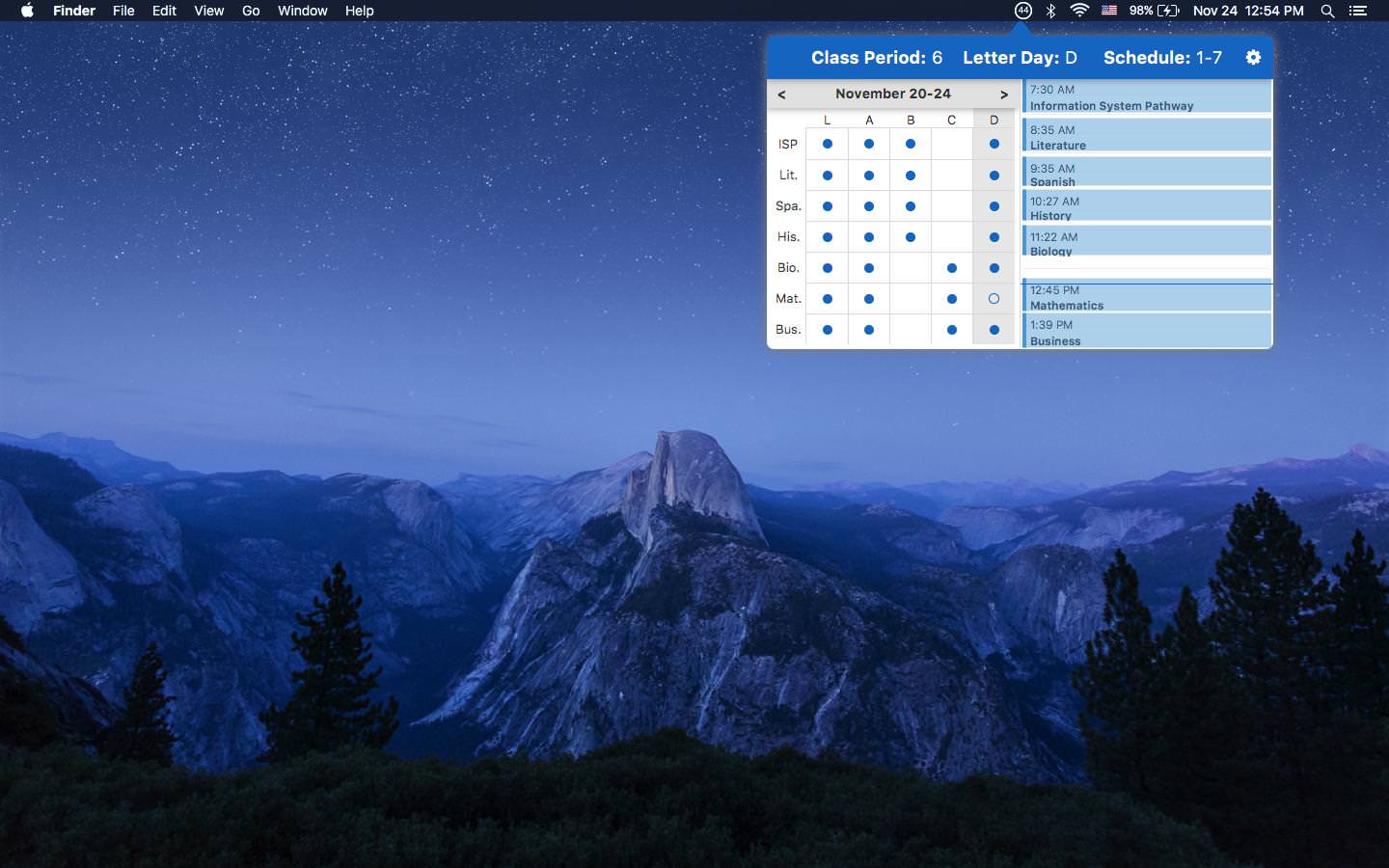Click the ISP row label

tap(788, 144)
